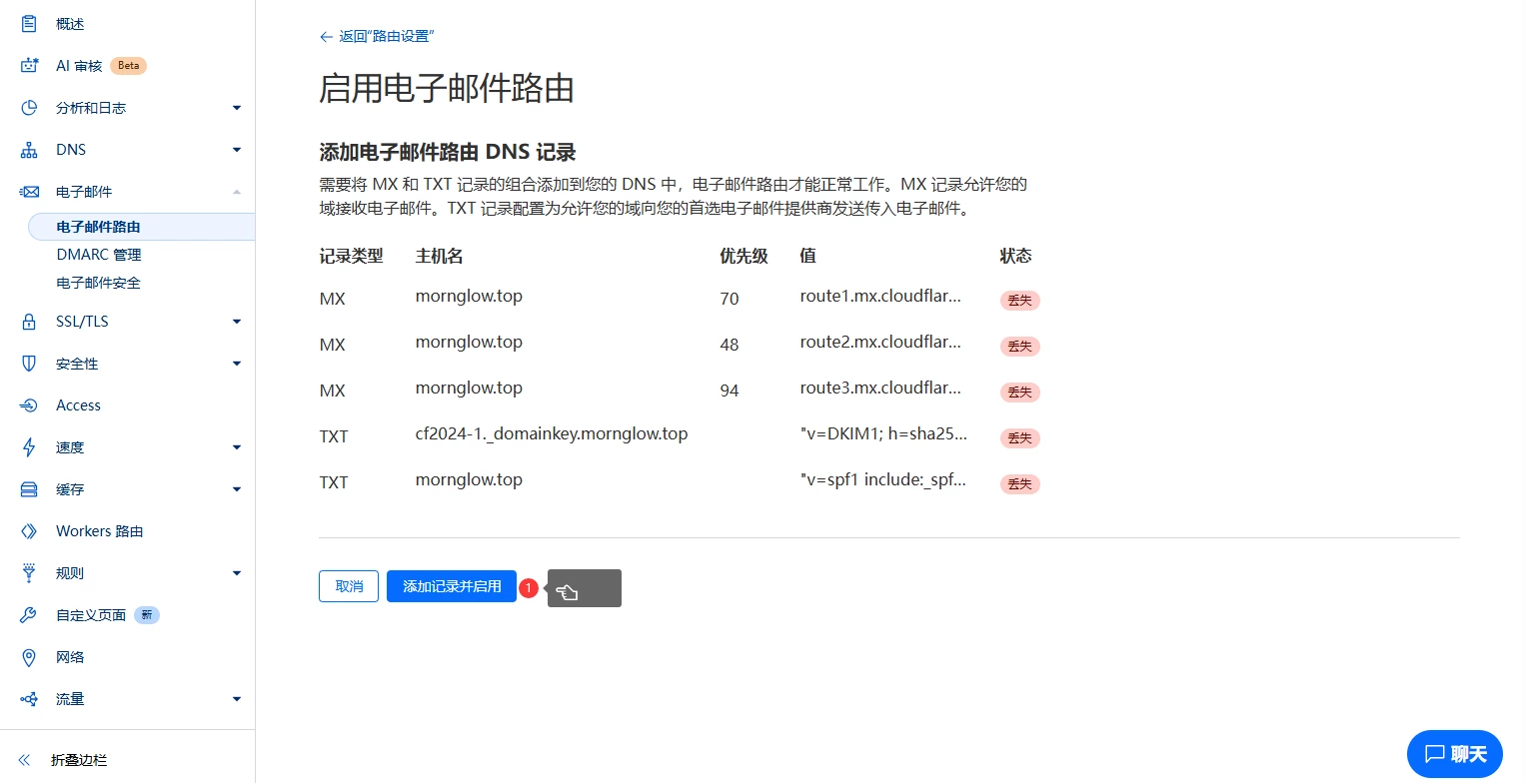Viewport: 1526px width, 784px height.
Task: Open the AI 审核 Beta section icon
Action: (x=28, y=65)
